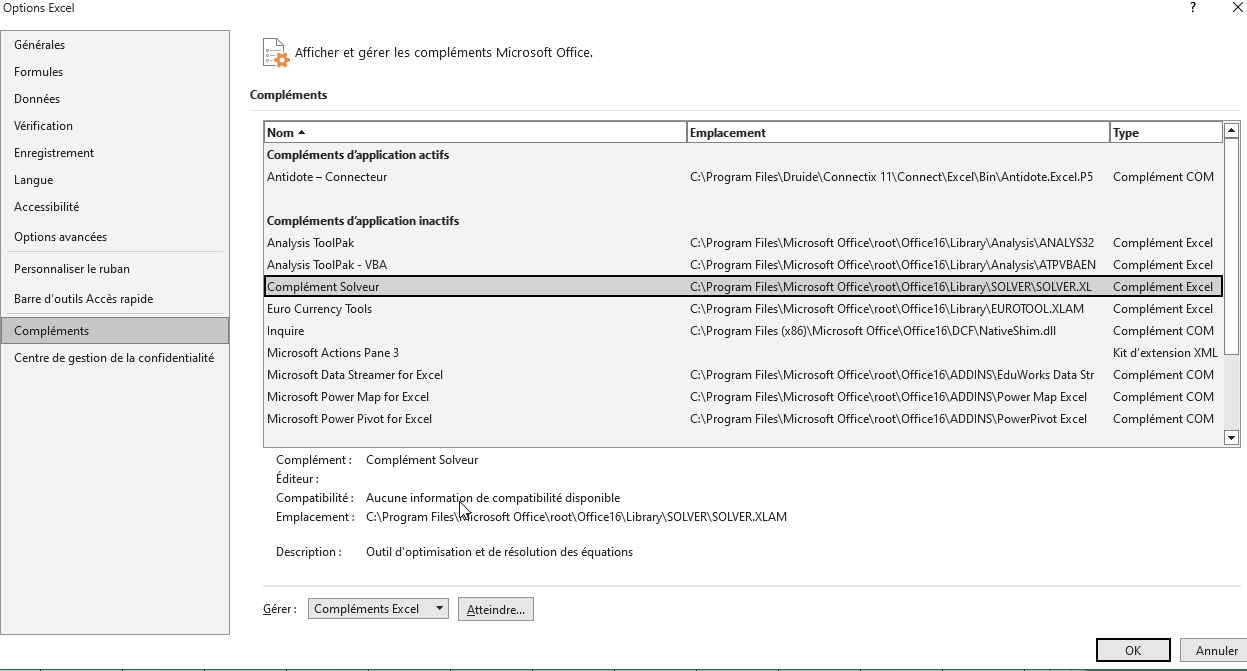The width and height of the screenshot is (1247, 671).
Task: Sort list by Emplacement column header
Action: (x=899, y=133)
